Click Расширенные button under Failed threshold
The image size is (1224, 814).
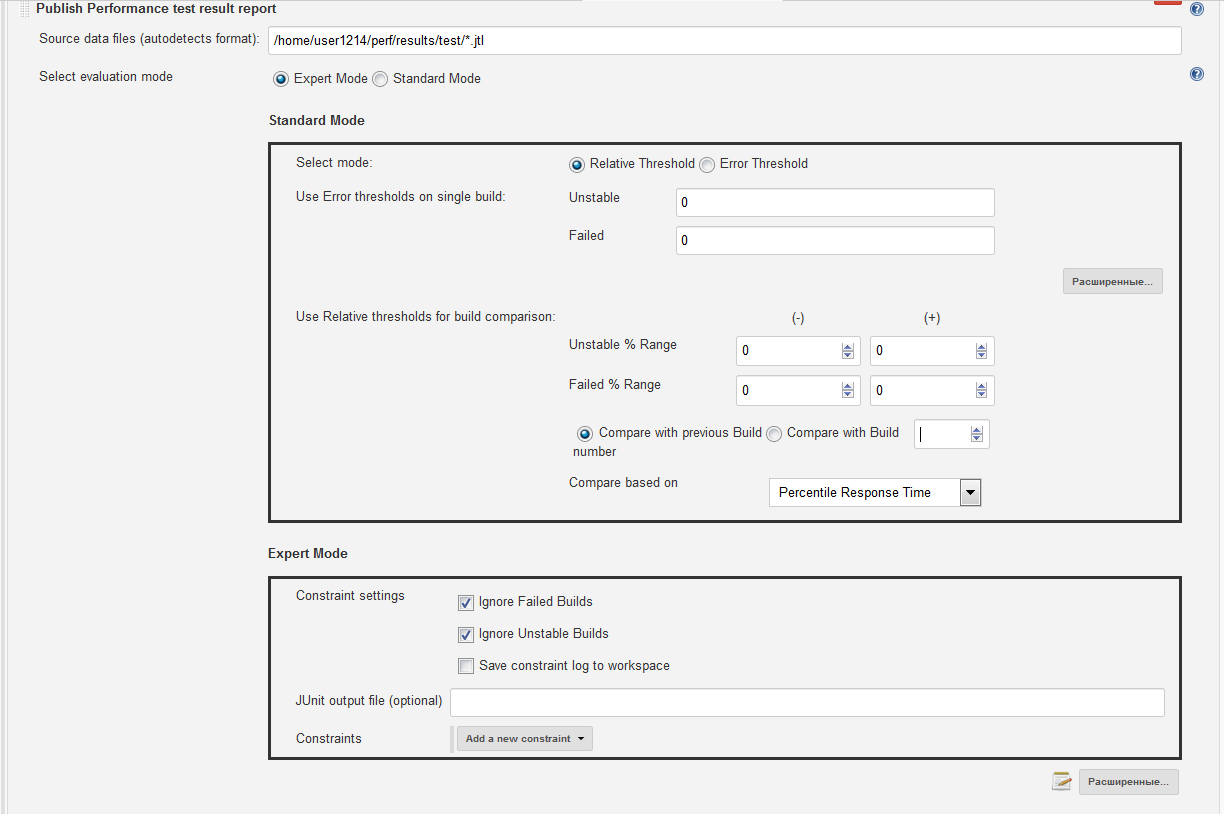tap(1112, 282)
